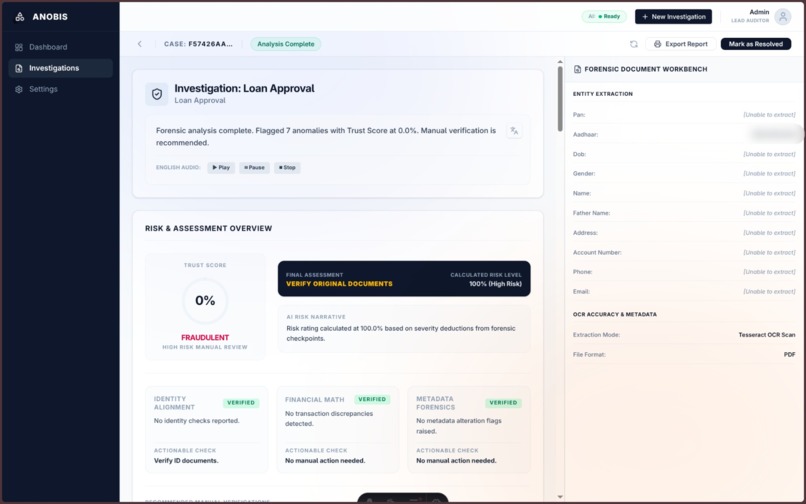Click the Dashboard grid icon
This screenshot has width=806, height=504.
(19, 47)
